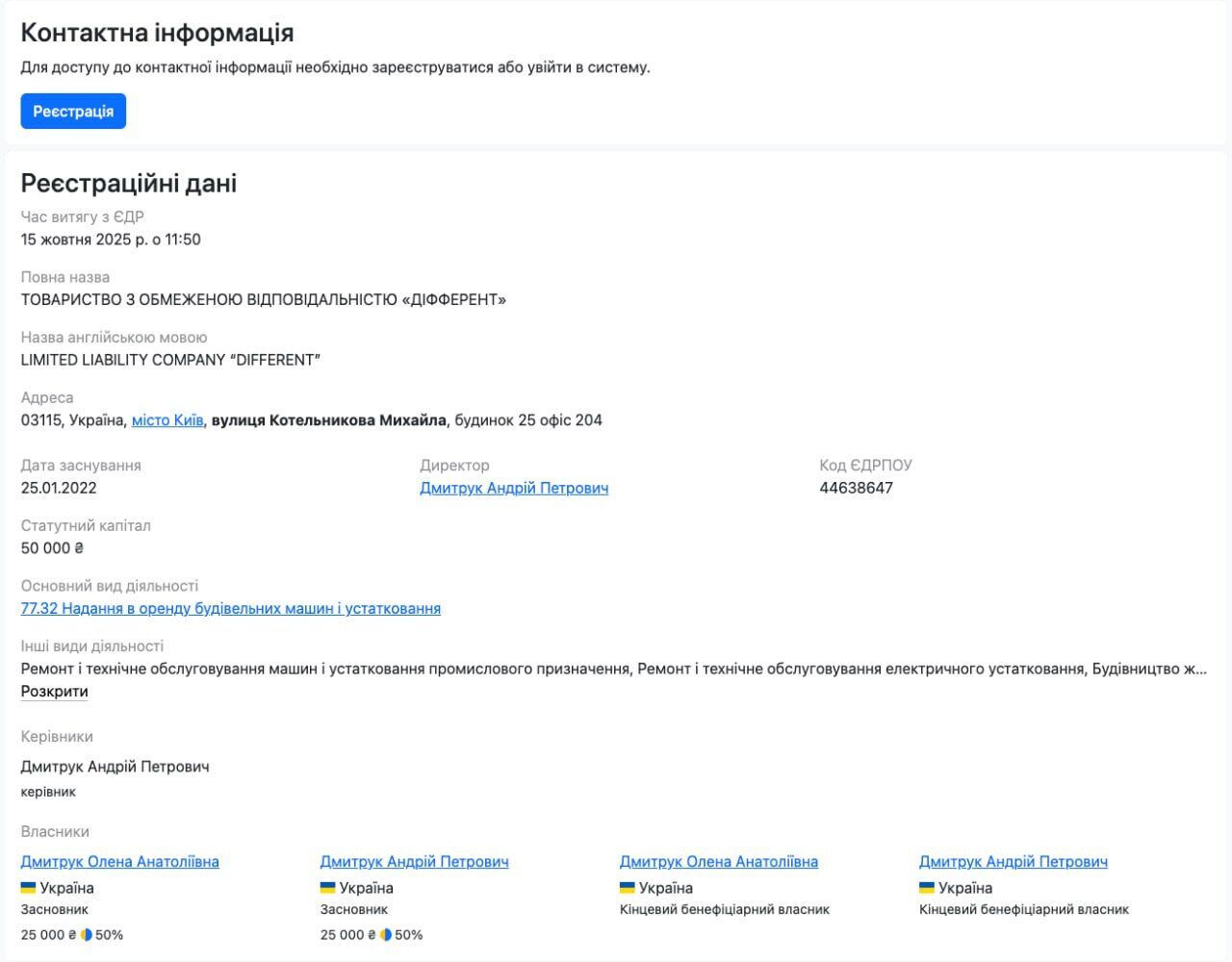Click the blue Реєстрація button

tap(73, 112)
